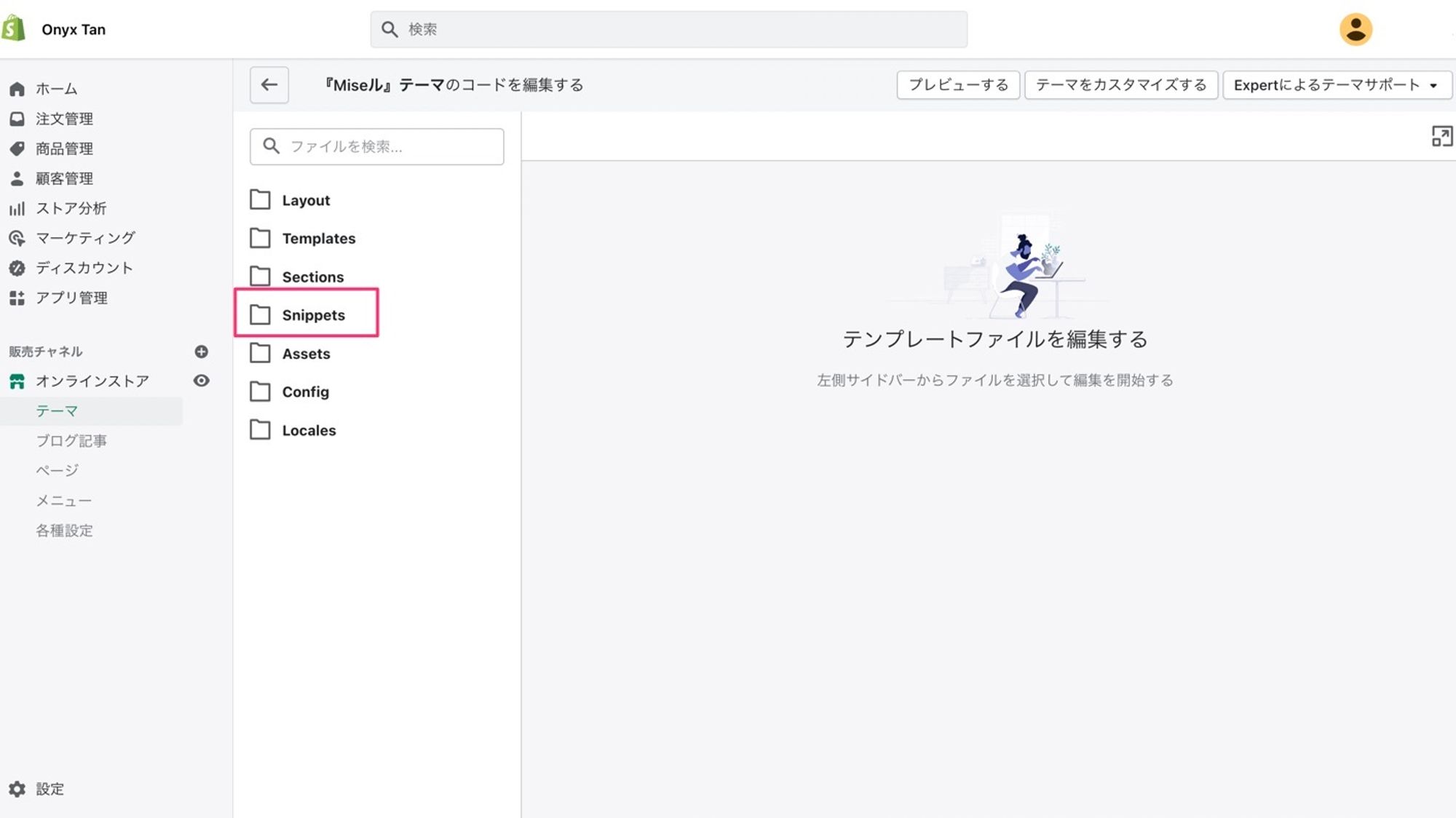Expand the Sections folder

tap(313, 277)
